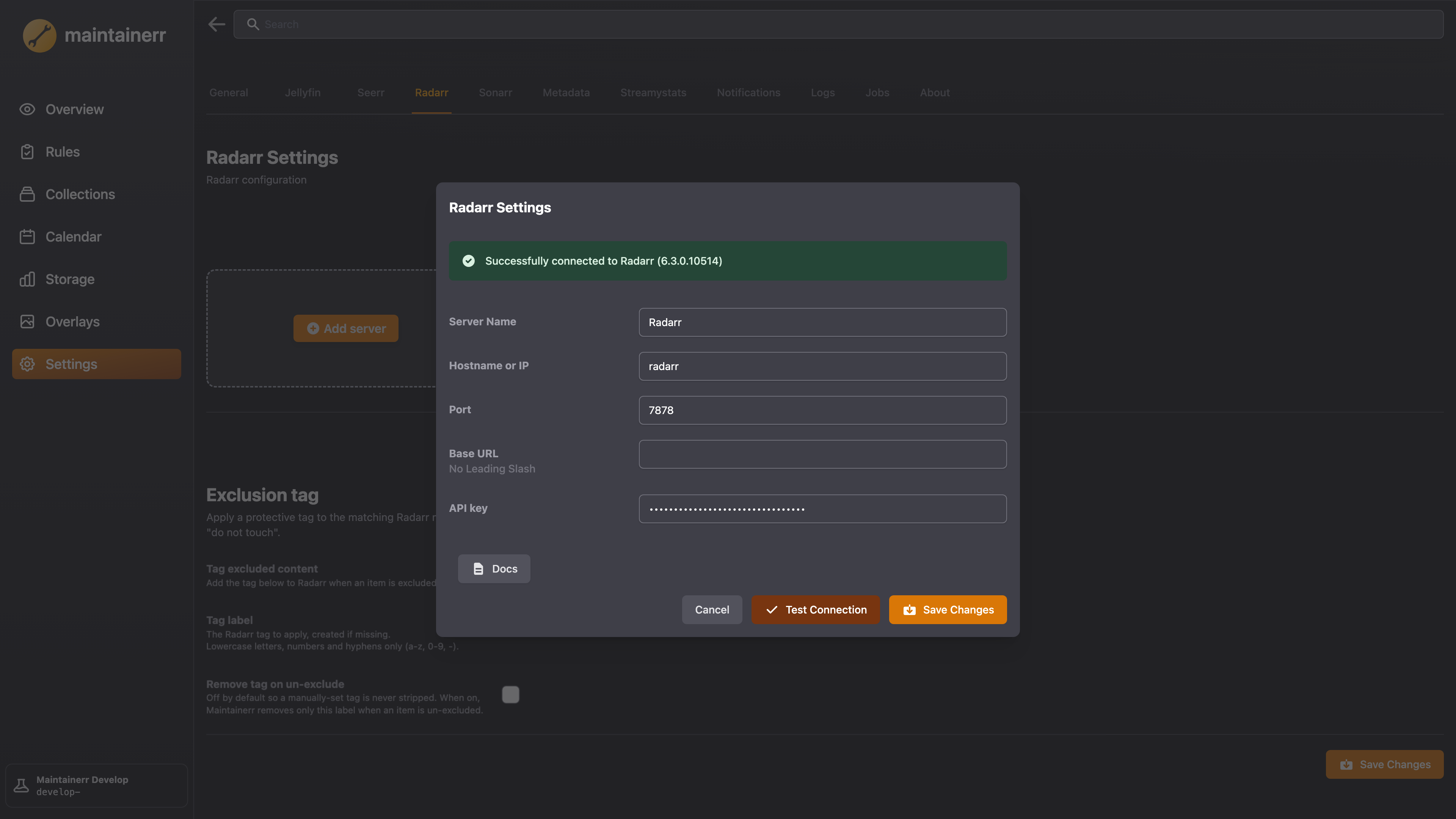Open the Docs link button
Viewport: 1456px width, 819px height.
[x=493, y=569]
